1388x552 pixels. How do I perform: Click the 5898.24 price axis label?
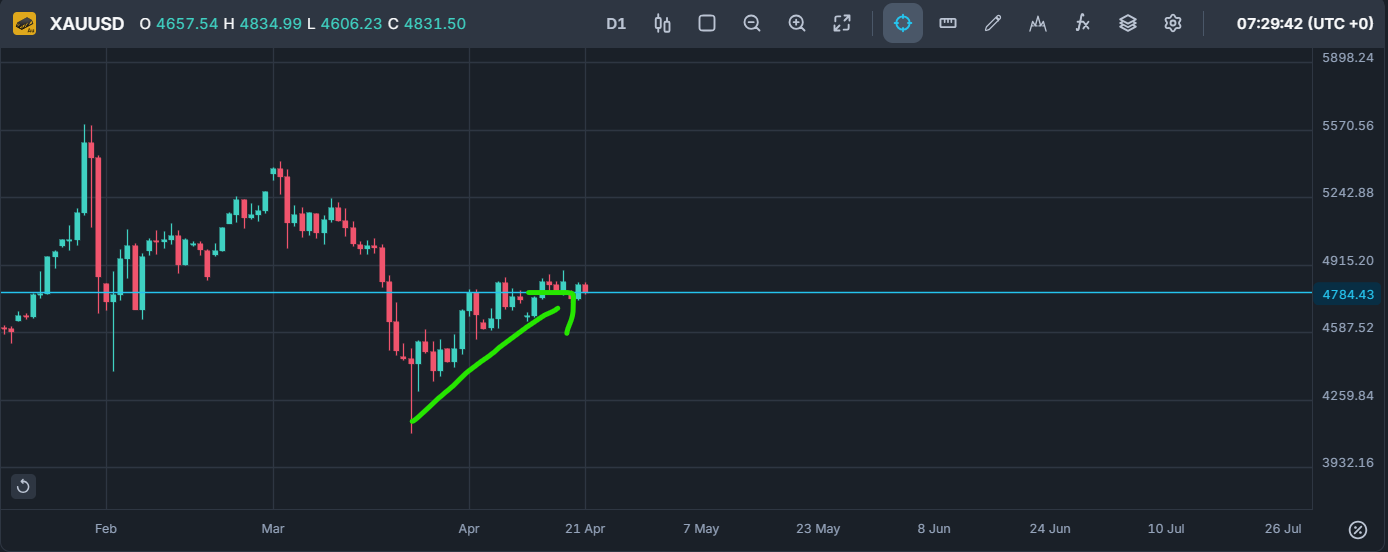pyautogui.click(x=1348, y=58)
